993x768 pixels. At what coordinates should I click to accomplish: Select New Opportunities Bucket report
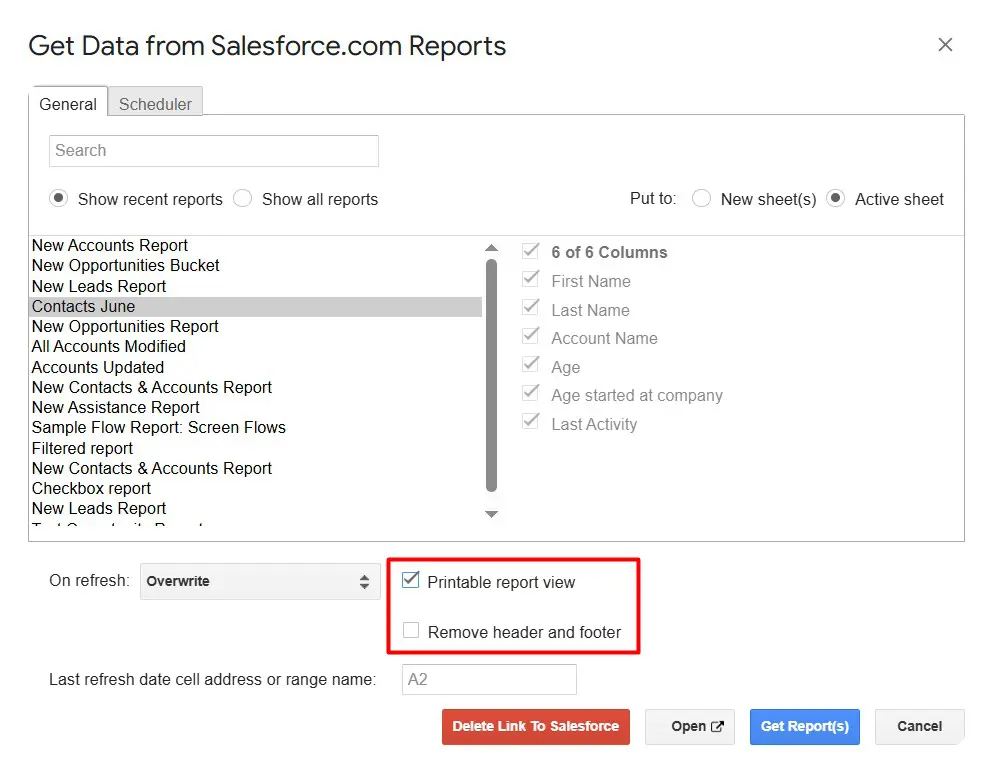[x=126, y=266]
